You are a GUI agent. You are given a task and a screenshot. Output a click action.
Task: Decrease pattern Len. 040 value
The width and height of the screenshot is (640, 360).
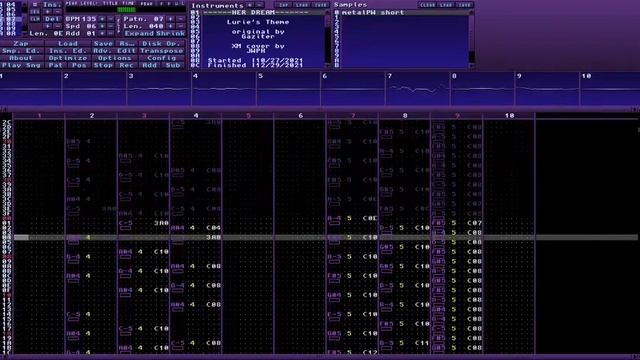pyautogui.click(x=181, y=26)
